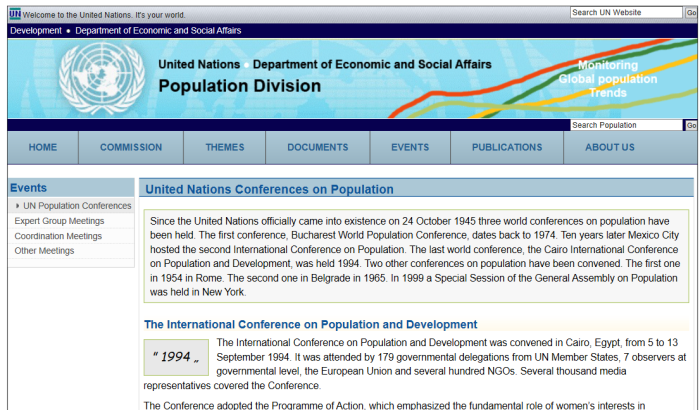
Task: Open Department of Economic and Social Affairs link
Action: [158, 30]
